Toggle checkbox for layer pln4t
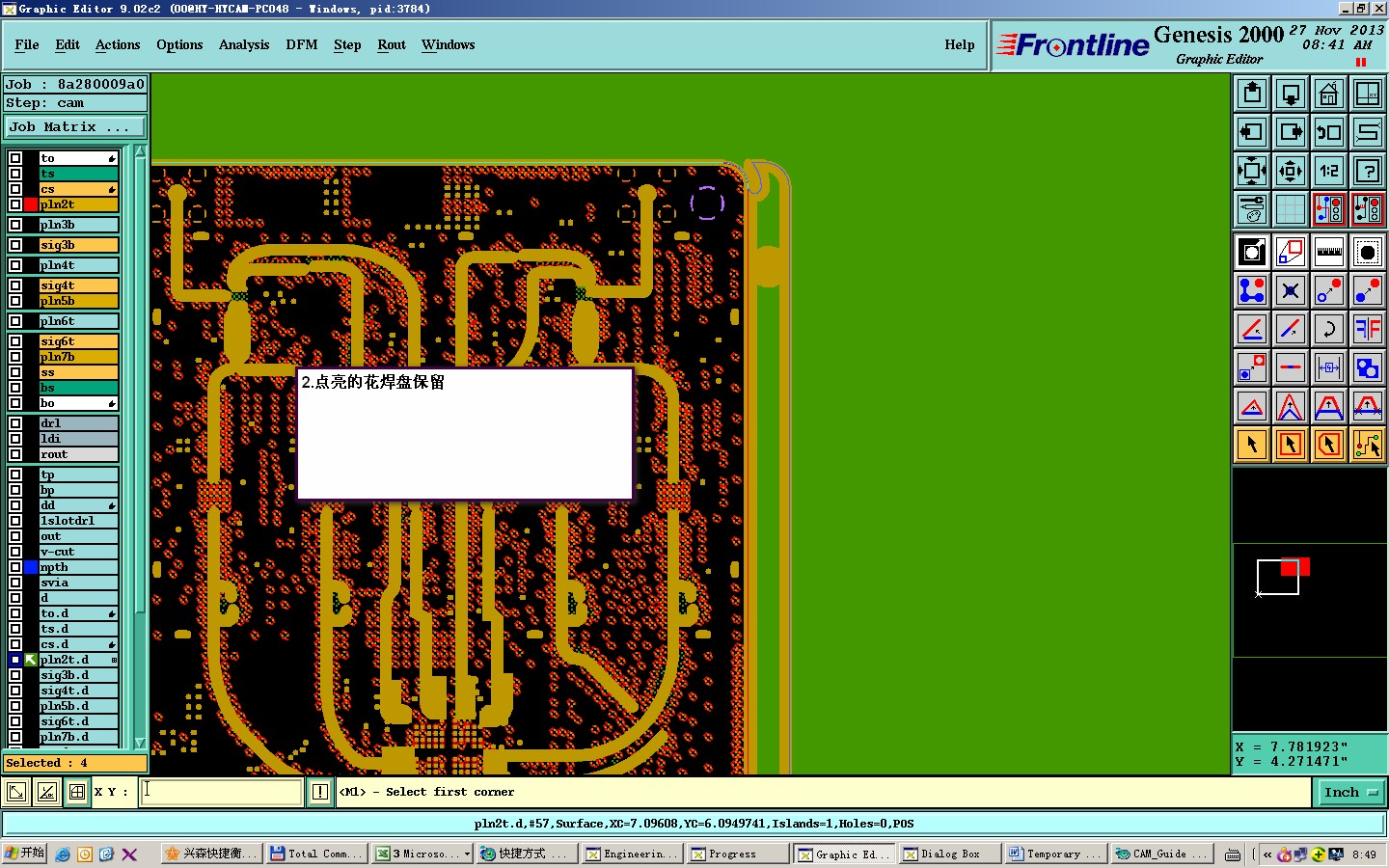This screenshot has width=1389, height=868. tap(15, 265)
